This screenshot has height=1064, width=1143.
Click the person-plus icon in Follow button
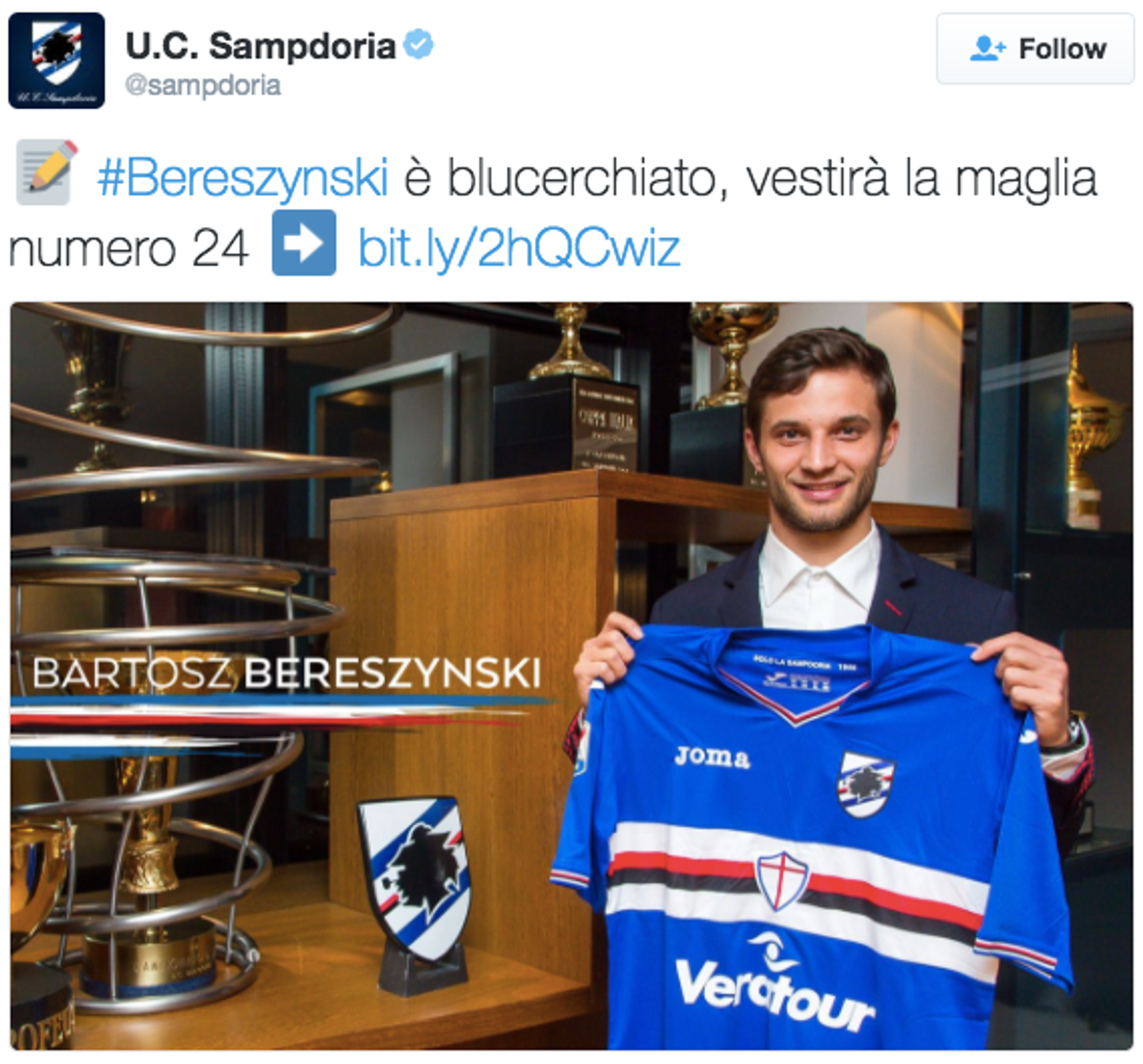(x=988, y=49)
